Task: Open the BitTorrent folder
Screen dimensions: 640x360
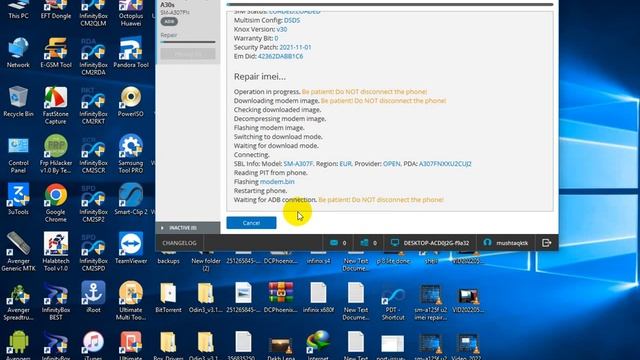Action: pyautogui.click(x=168, y=297)
